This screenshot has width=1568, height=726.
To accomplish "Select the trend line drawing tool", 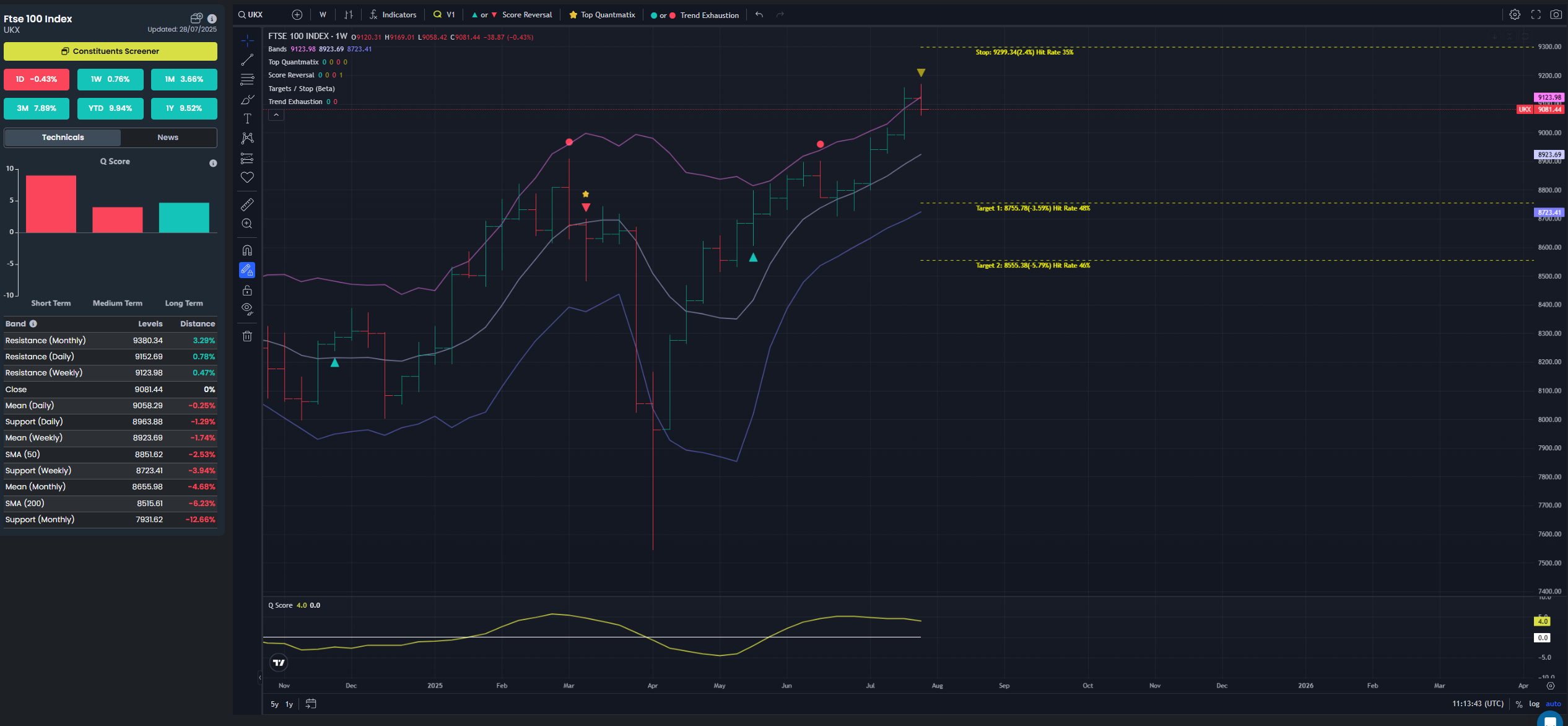I will (x=247, y=60).
